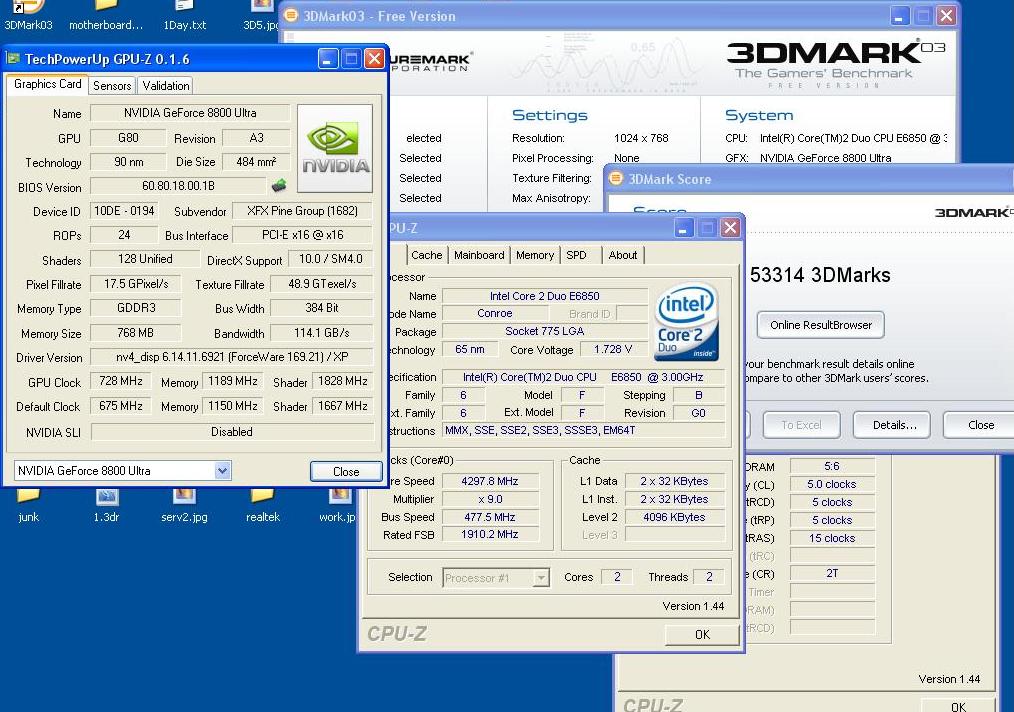Open the SPD tab in CPU-Z
1014x712 pixels.
tap(576, 255)
